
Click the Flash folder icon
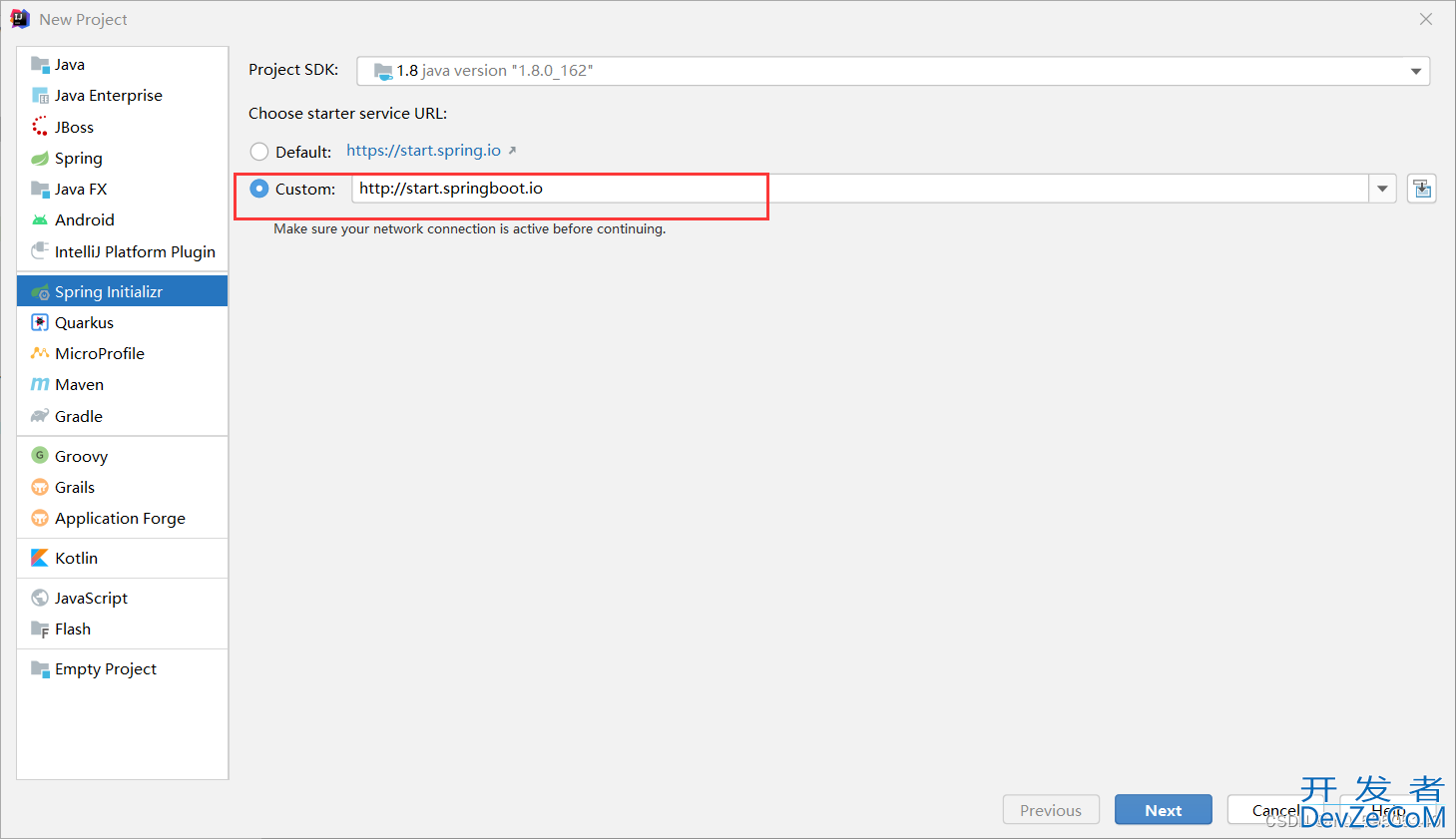click(40, 629)
